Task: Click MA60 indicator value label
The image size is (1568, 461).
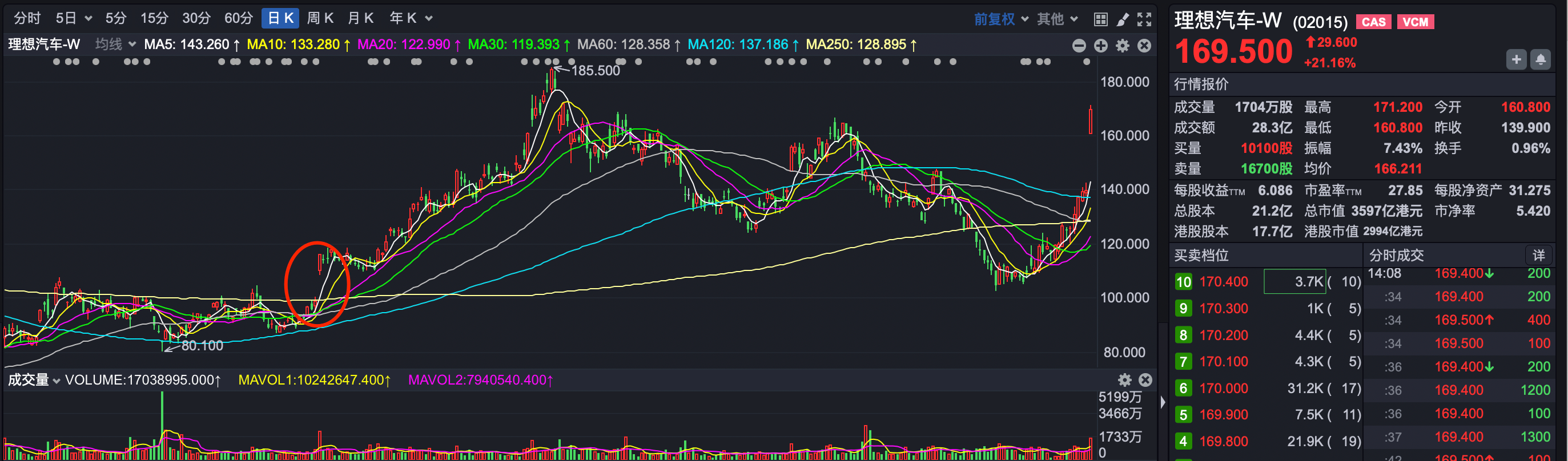Action: click(629, 45)
